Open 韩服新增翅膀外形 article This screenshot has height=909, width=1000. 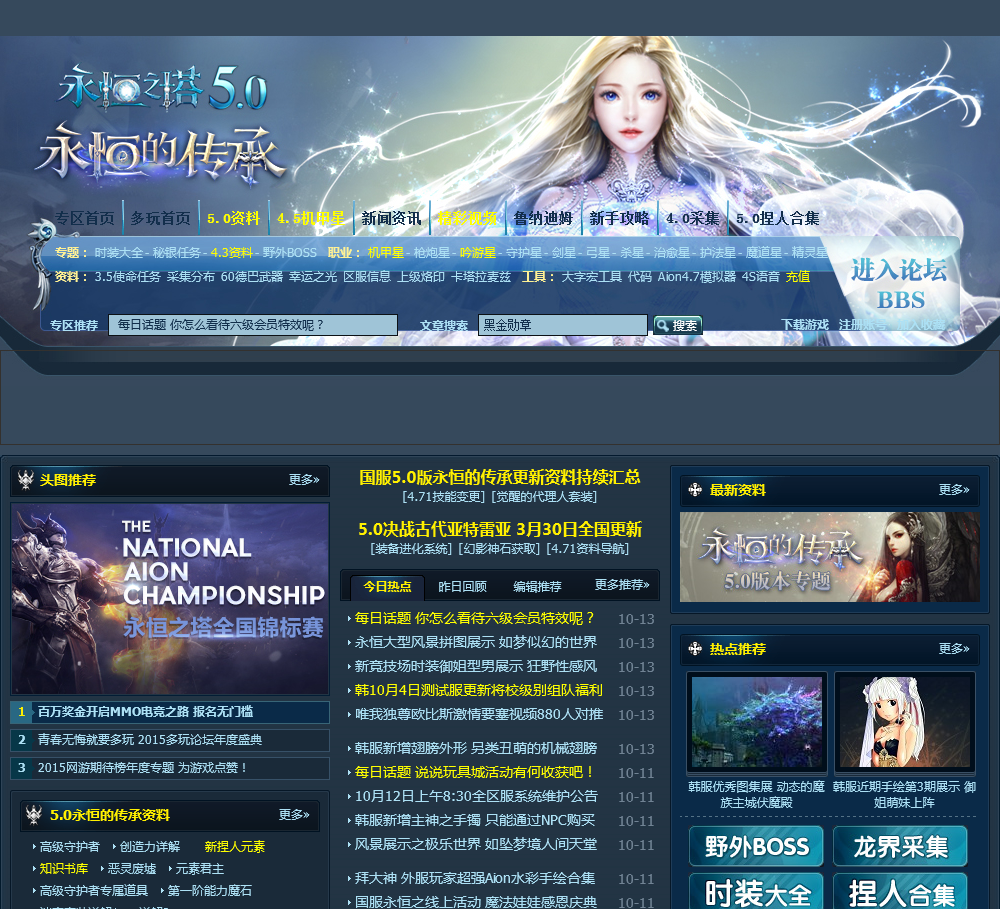click(475, 748)
